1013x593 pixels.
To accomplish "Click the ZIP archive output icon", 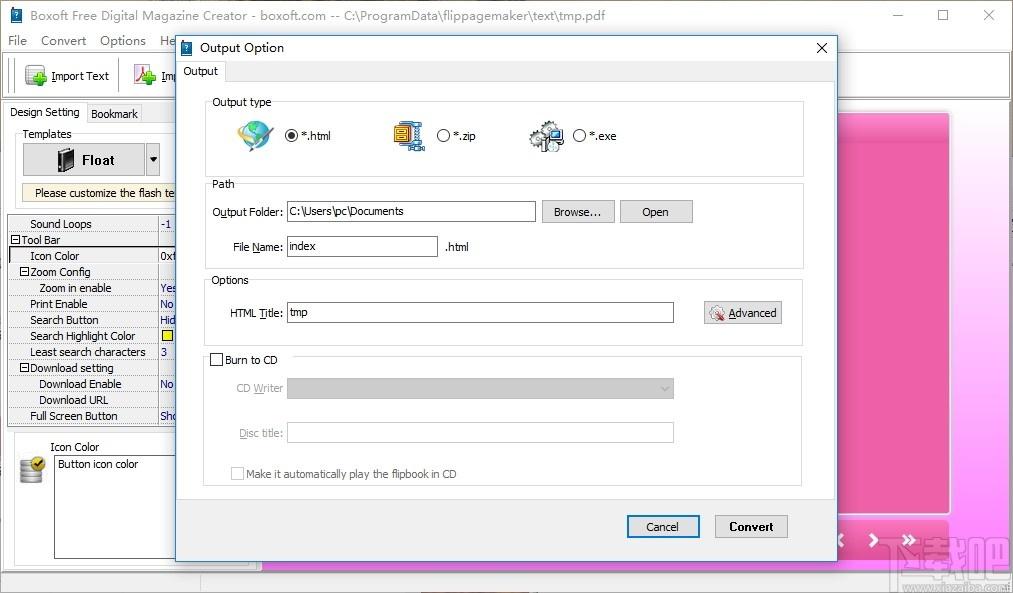I will 409,136.
